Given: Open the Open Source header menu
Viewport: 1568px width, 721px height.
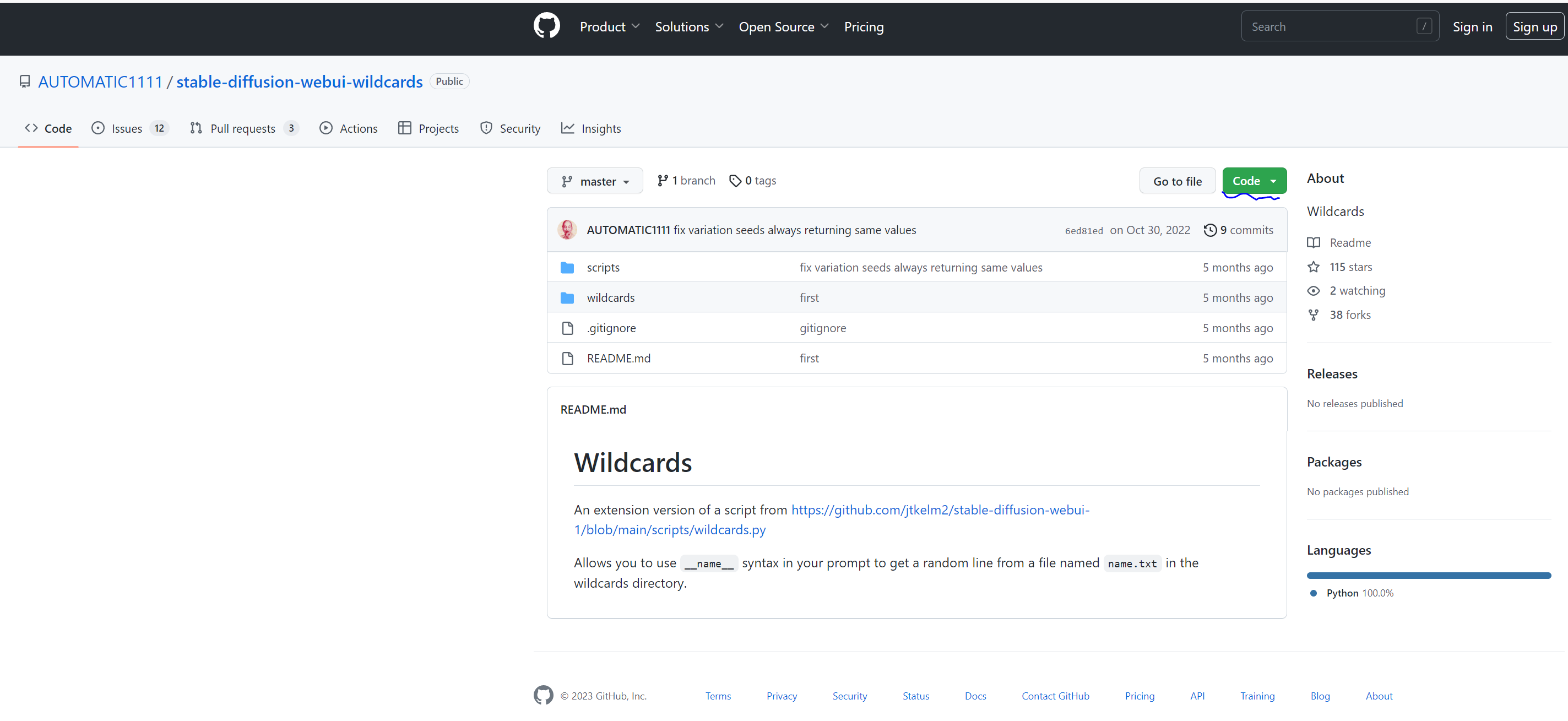Looking at the screenshot, I should point(783,27).
